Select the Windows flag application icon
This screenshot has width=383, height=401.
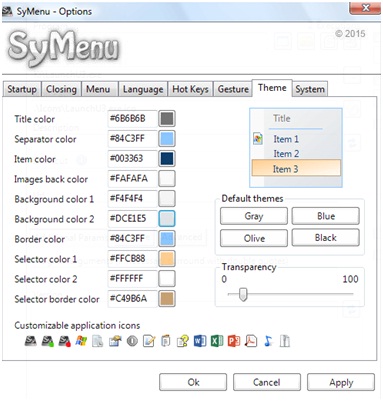[81, 341]
